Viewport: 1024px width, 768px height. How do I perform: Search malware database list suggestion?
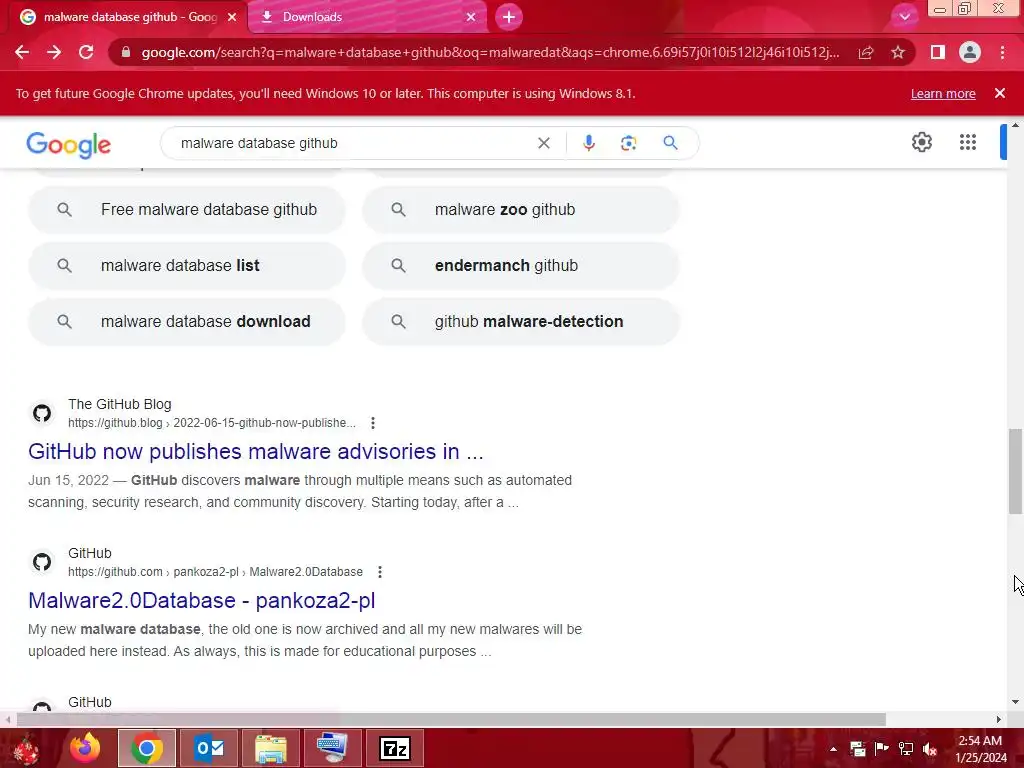pos(187,266)
